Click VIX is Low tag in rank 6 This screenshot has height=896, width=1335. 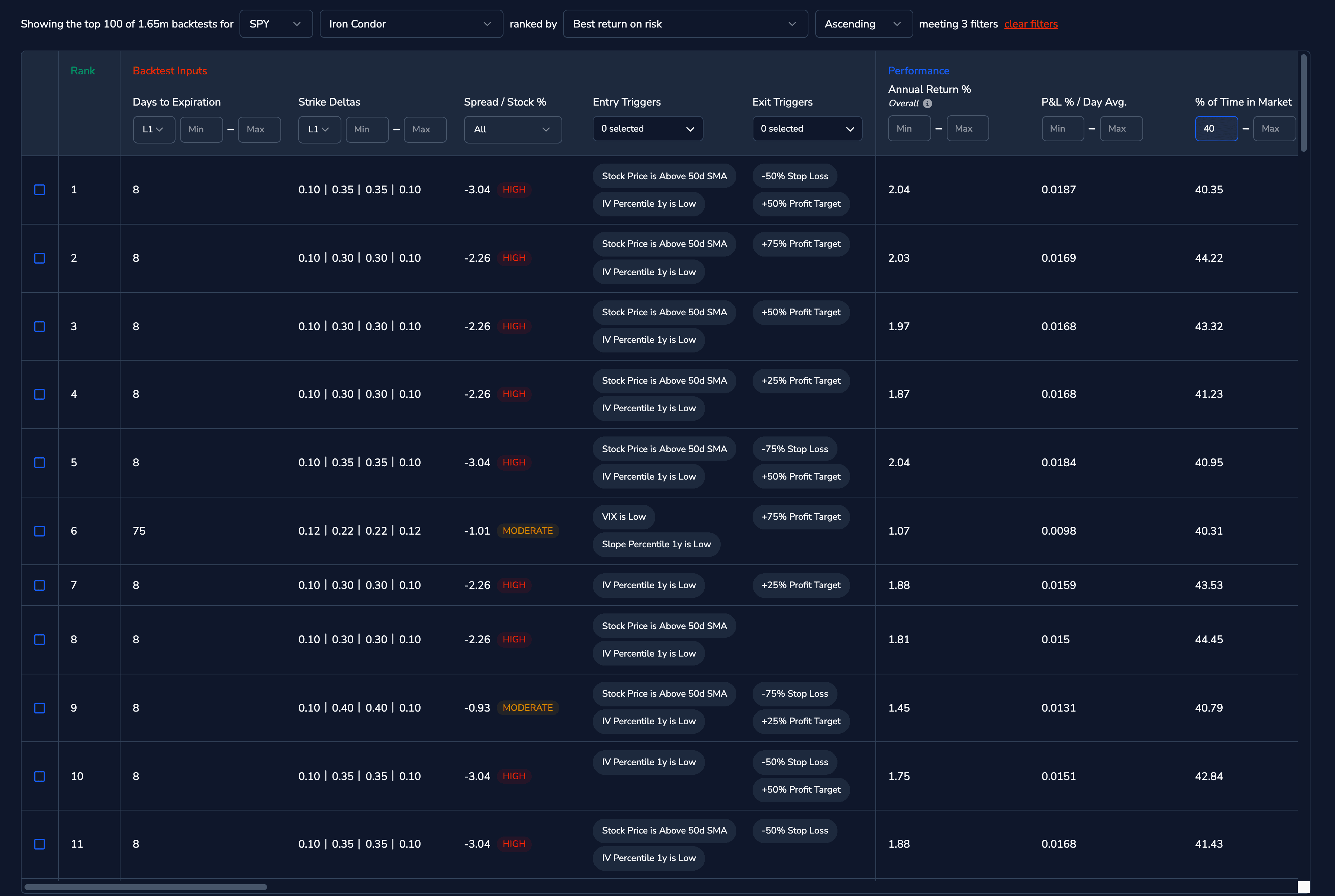624,516
